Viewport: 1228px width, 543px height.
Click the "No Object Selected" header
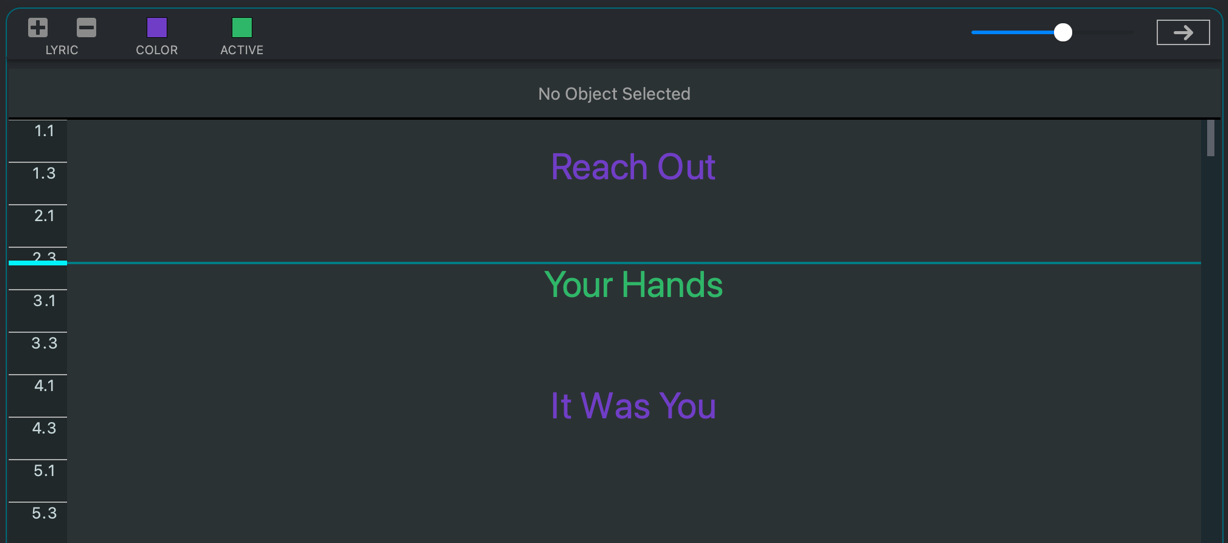[x=614, y=94]
